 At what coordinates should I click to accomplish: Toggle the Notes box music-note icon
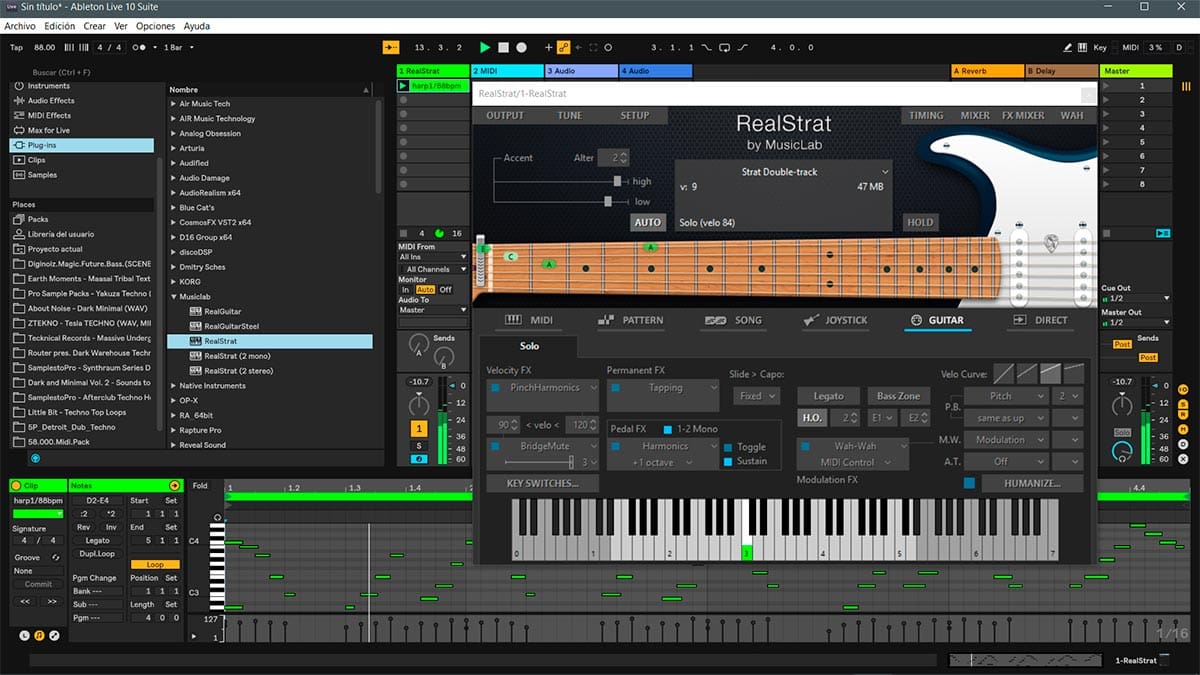click(40, 635)
